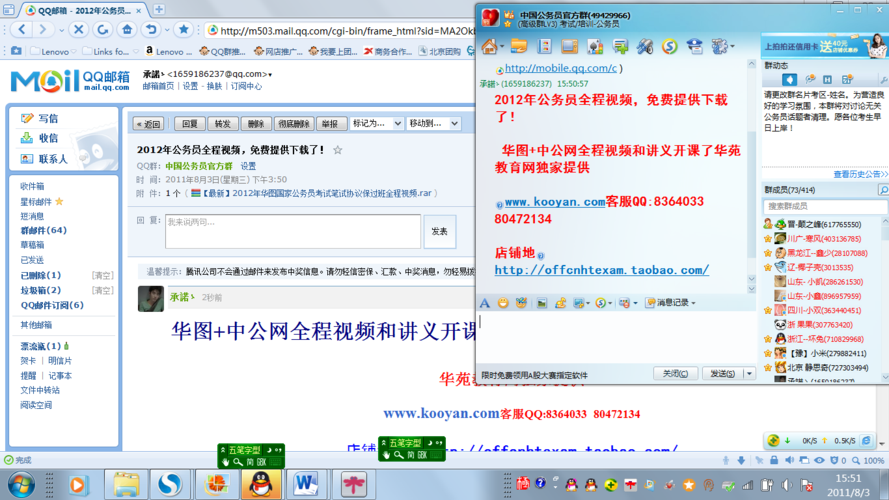The width and height of the screenshot is (889, 500).
Task: Open the Windows Start button
Action: 21,485
